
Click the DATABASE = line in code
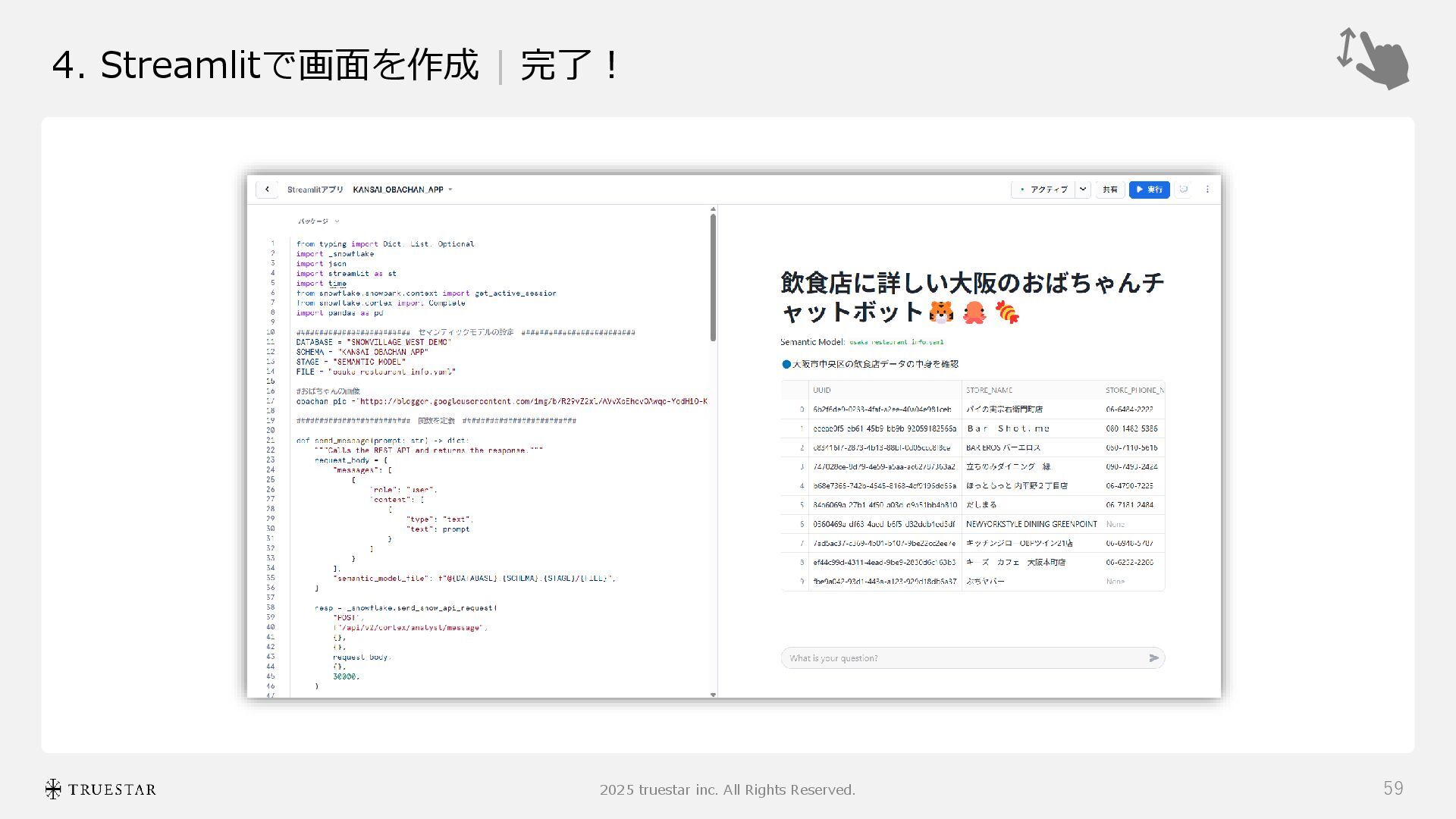[373, 343]
